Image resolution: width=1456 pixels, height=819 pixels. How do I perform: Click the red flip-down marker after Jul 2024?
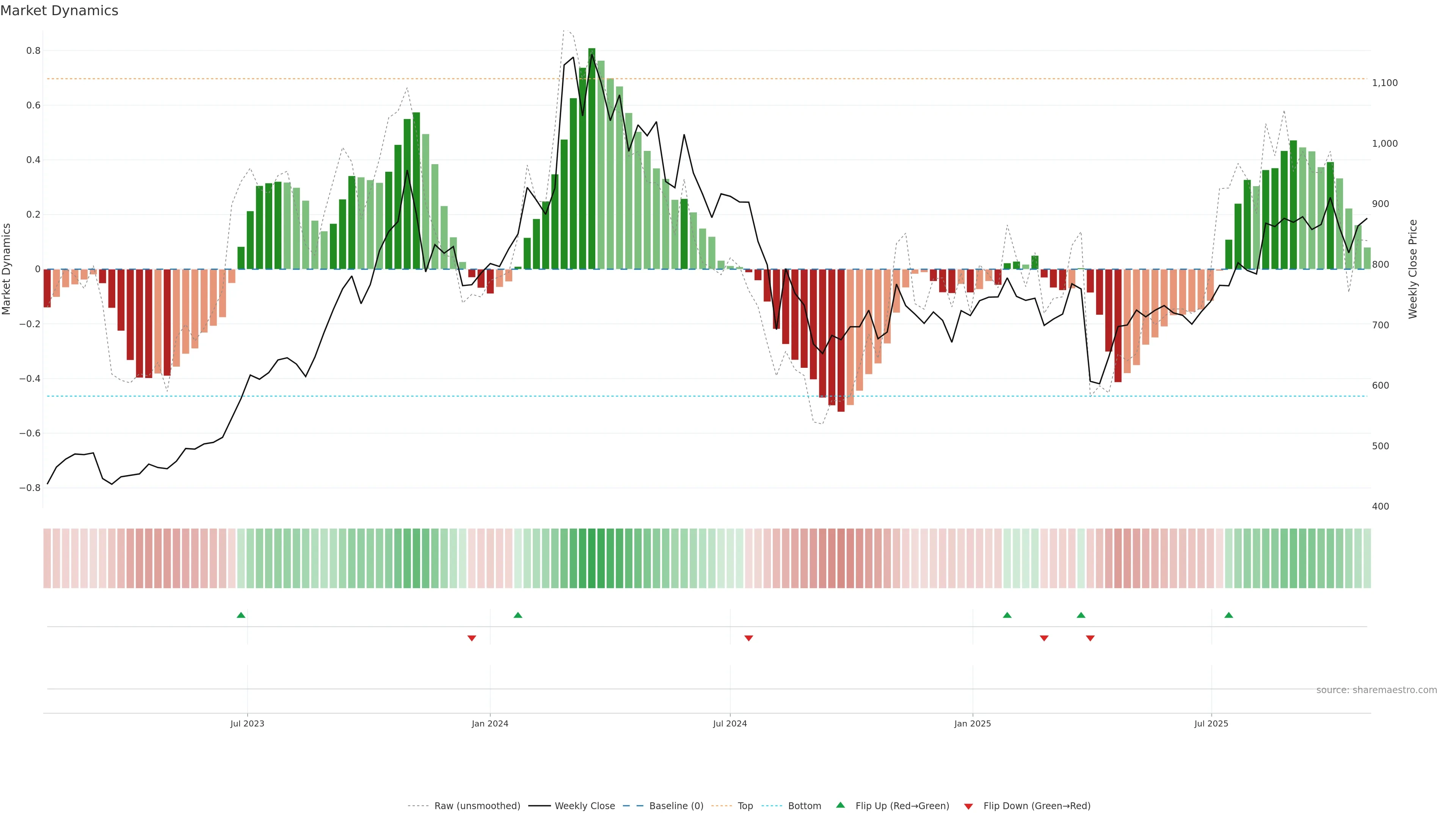748,638
